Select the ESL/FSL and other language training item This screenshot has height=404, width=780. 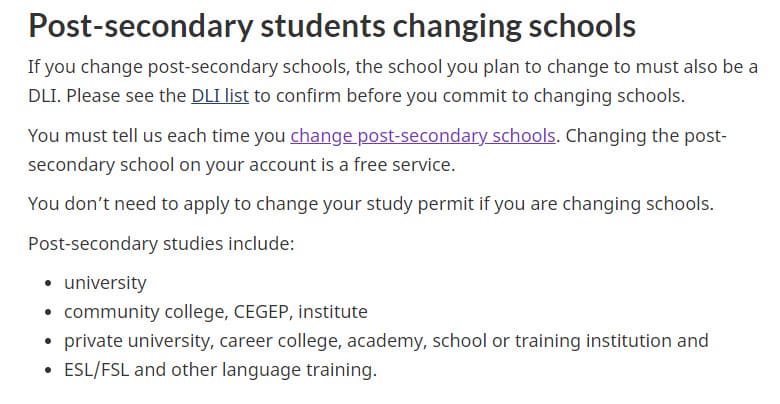pos(220,370)
